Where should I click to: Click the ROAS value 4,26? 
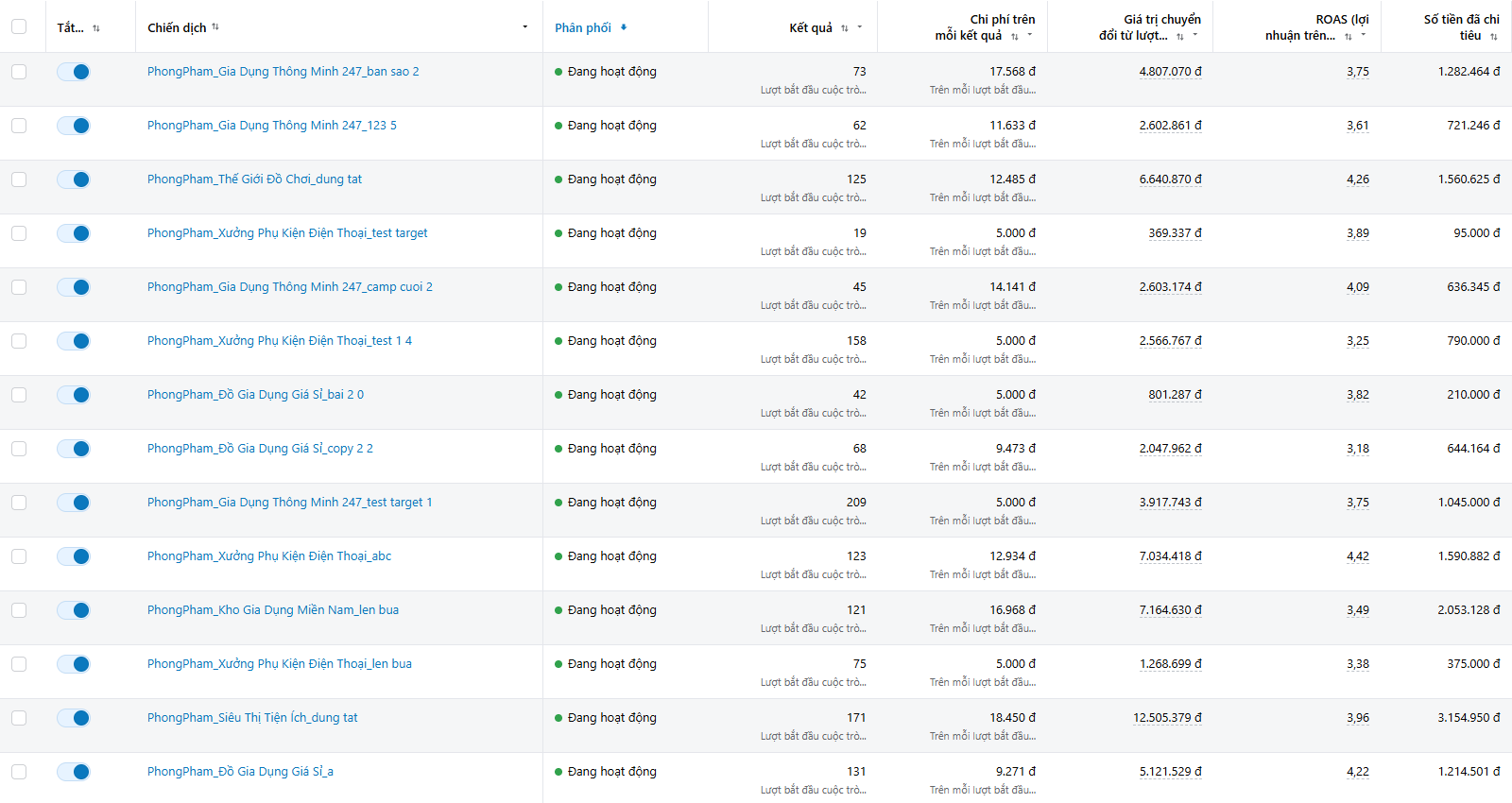point(1358,179)
